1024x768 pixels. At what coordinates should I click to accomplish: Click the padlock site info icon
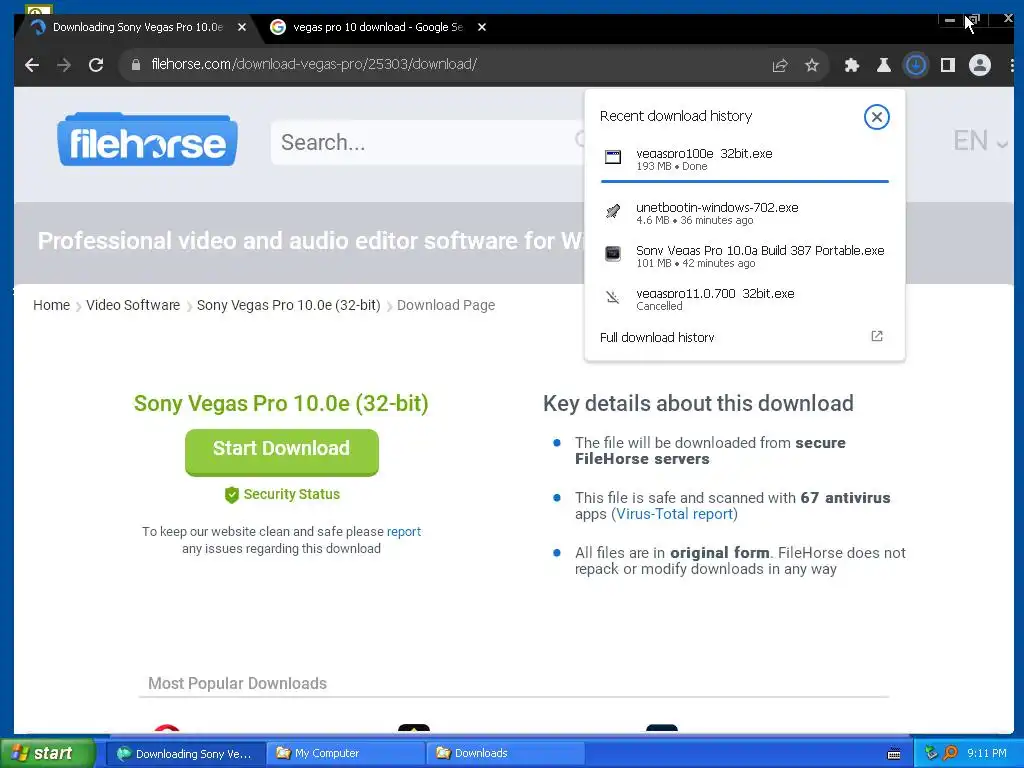136,65
